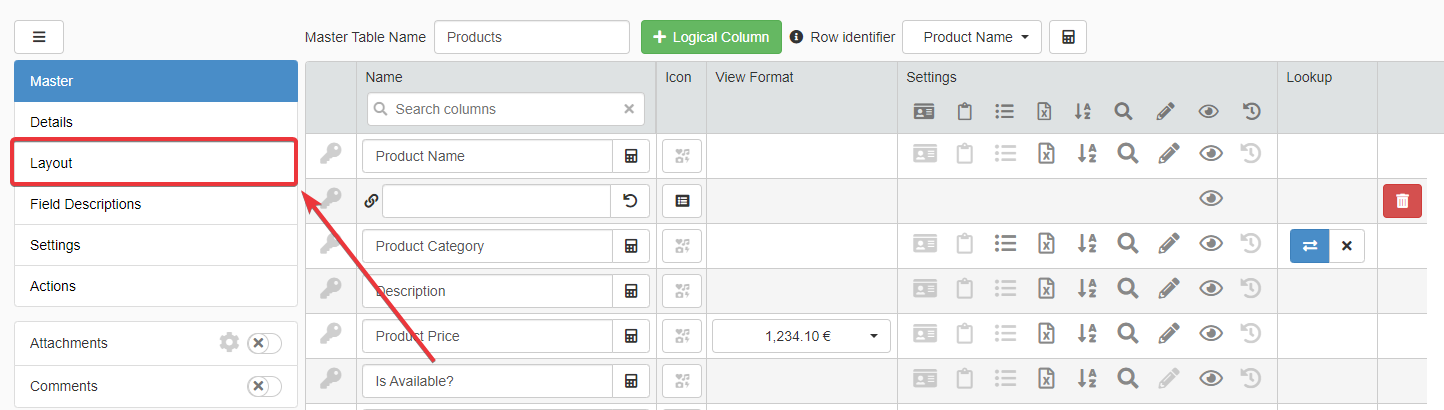Open the Layout section in sidebar

(154, 163)
